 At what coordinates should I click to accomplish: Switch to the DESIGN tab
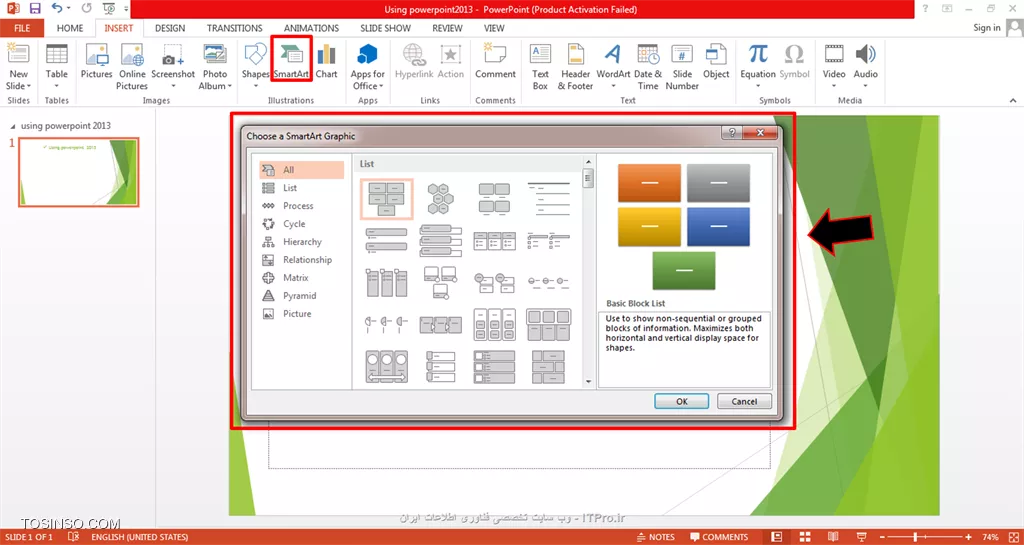click(170, 28)
